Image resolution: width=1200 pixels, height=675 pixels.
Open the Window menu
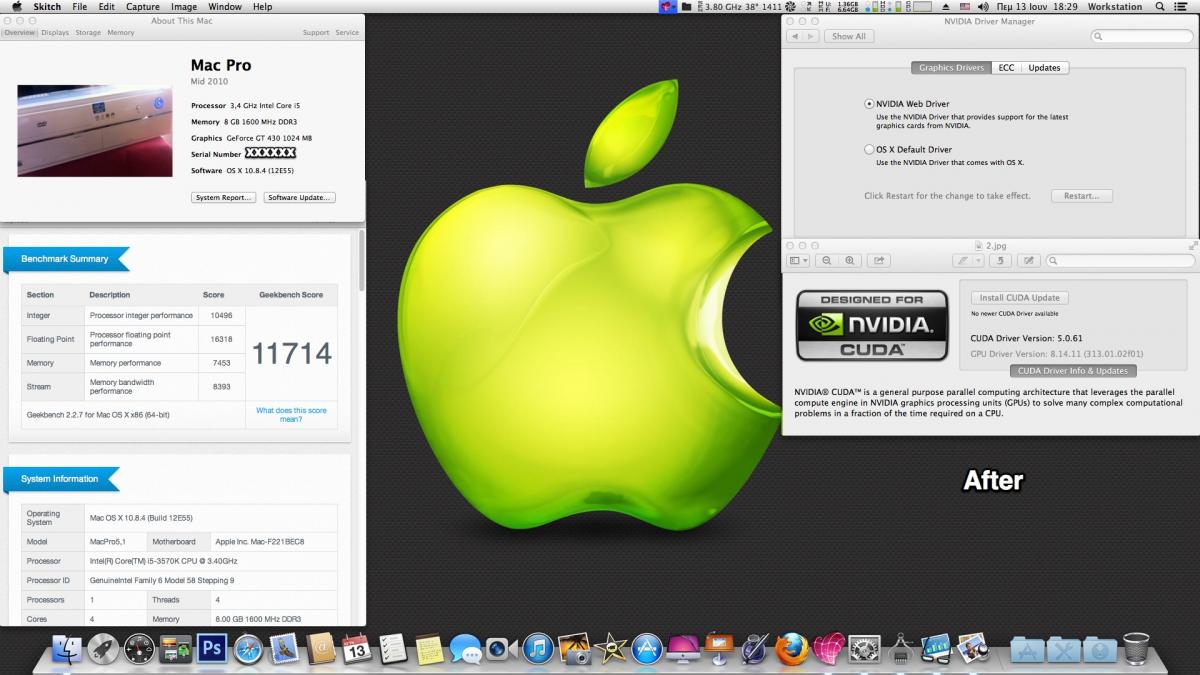click(225, 7)
